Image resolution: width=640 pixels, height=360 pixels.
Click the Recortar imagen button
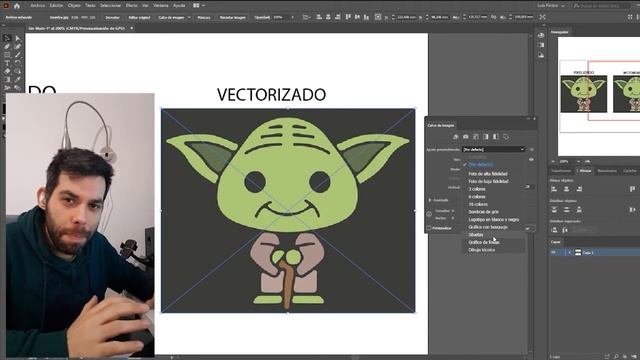pyautogui.click(x=232, y=18)
